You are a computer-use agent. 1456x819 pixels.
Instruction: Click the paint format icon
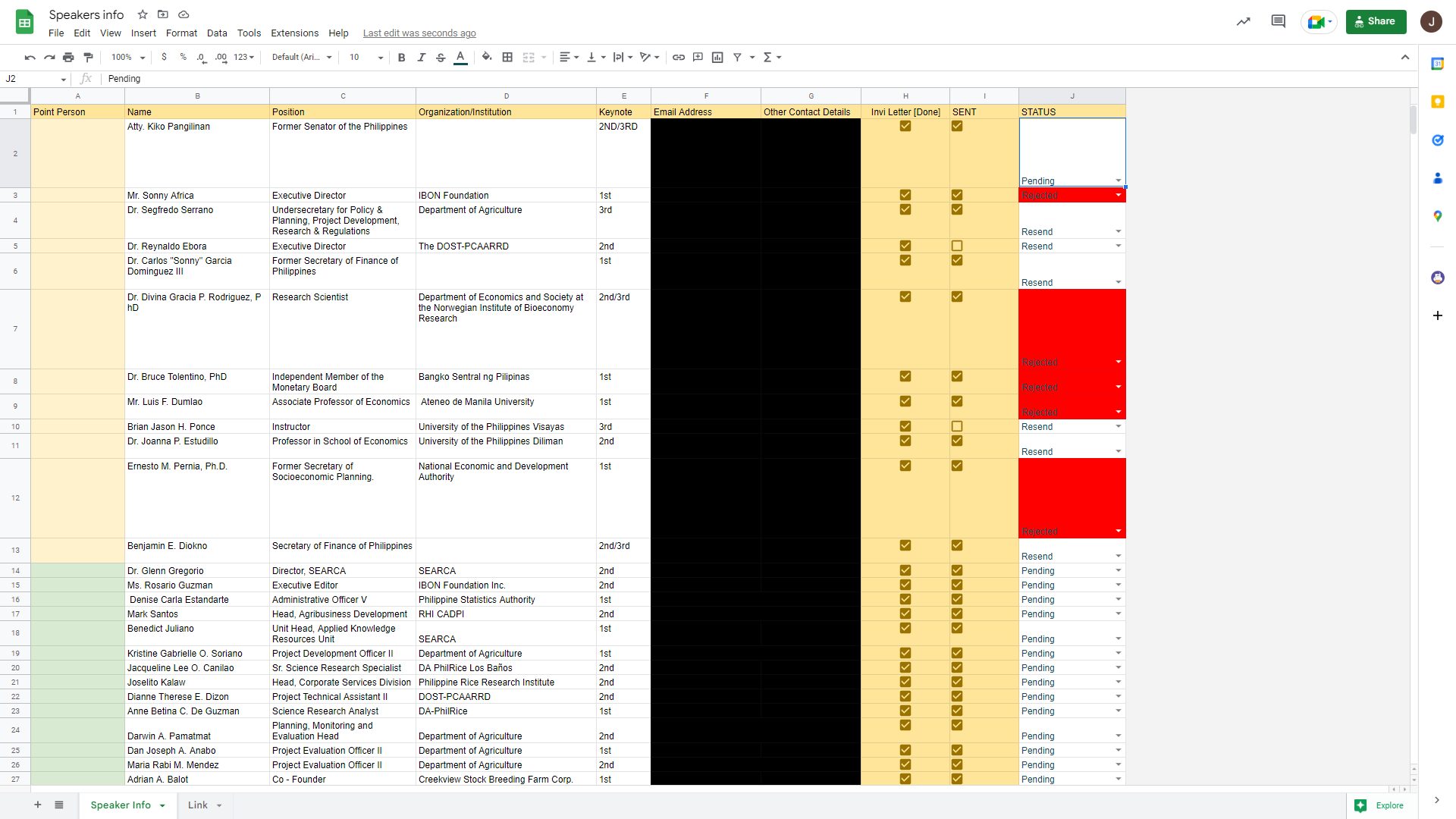click(x=88, y=57)
